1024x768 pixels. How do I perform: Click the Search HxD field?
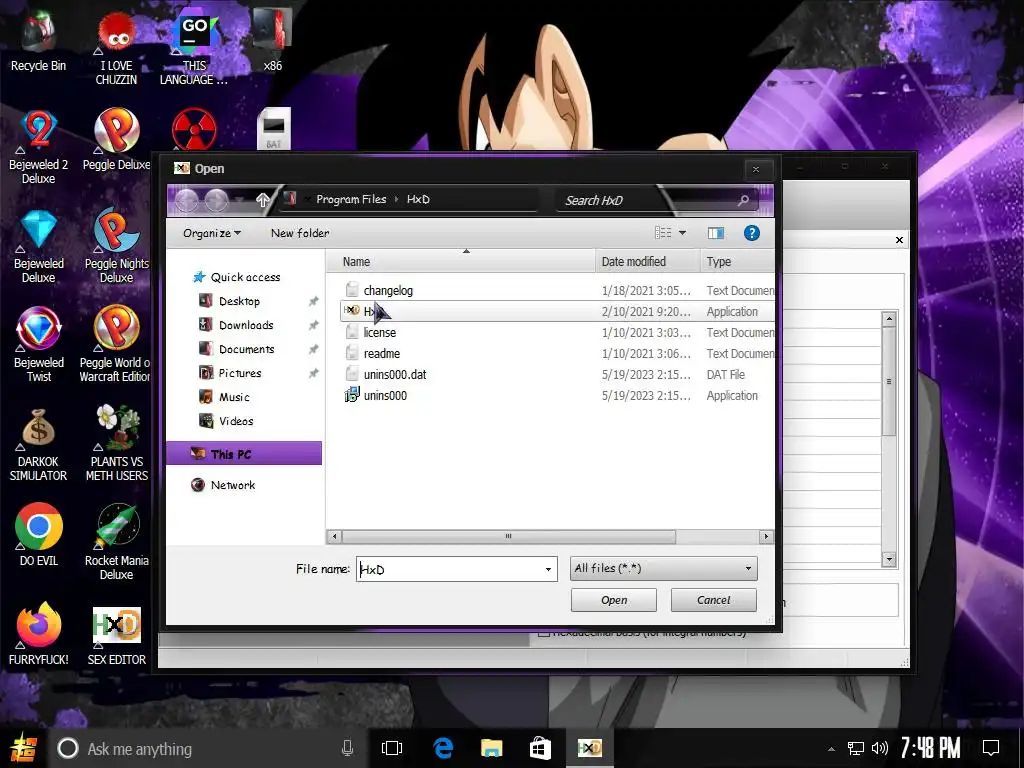click(x=656, y=200)
